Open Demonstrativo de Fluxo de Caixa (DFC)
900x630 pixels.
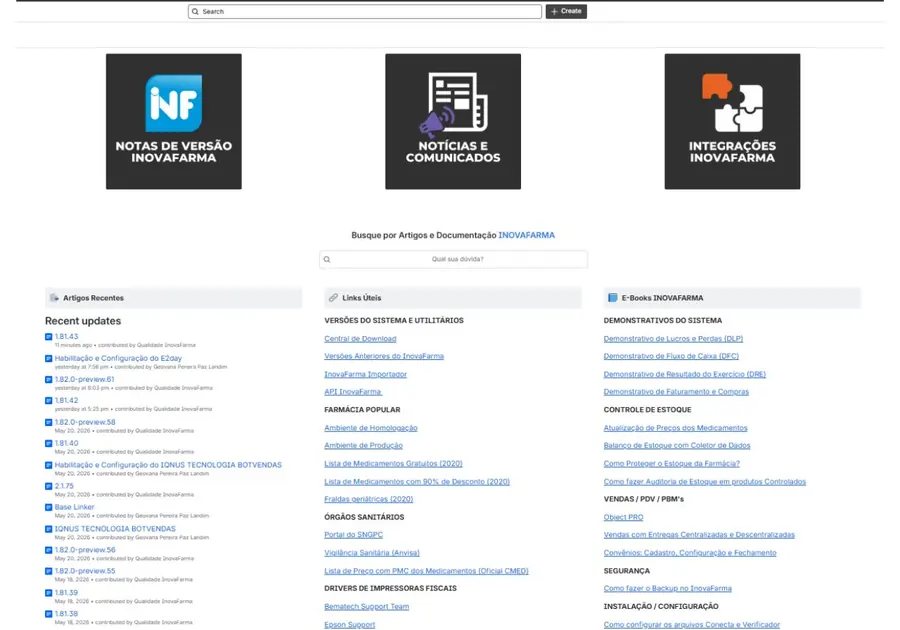[671, 356]
